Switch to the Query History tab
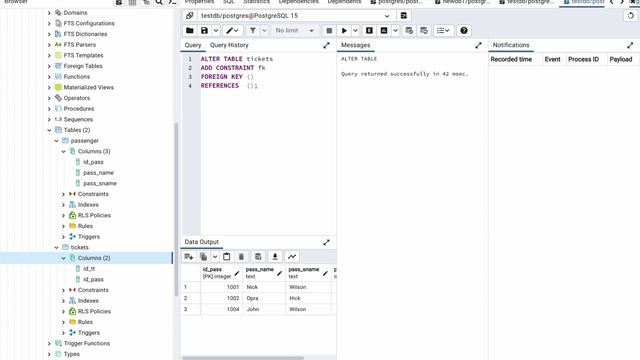The width and height of the screenshot is (640, 360). coord(229,45)
